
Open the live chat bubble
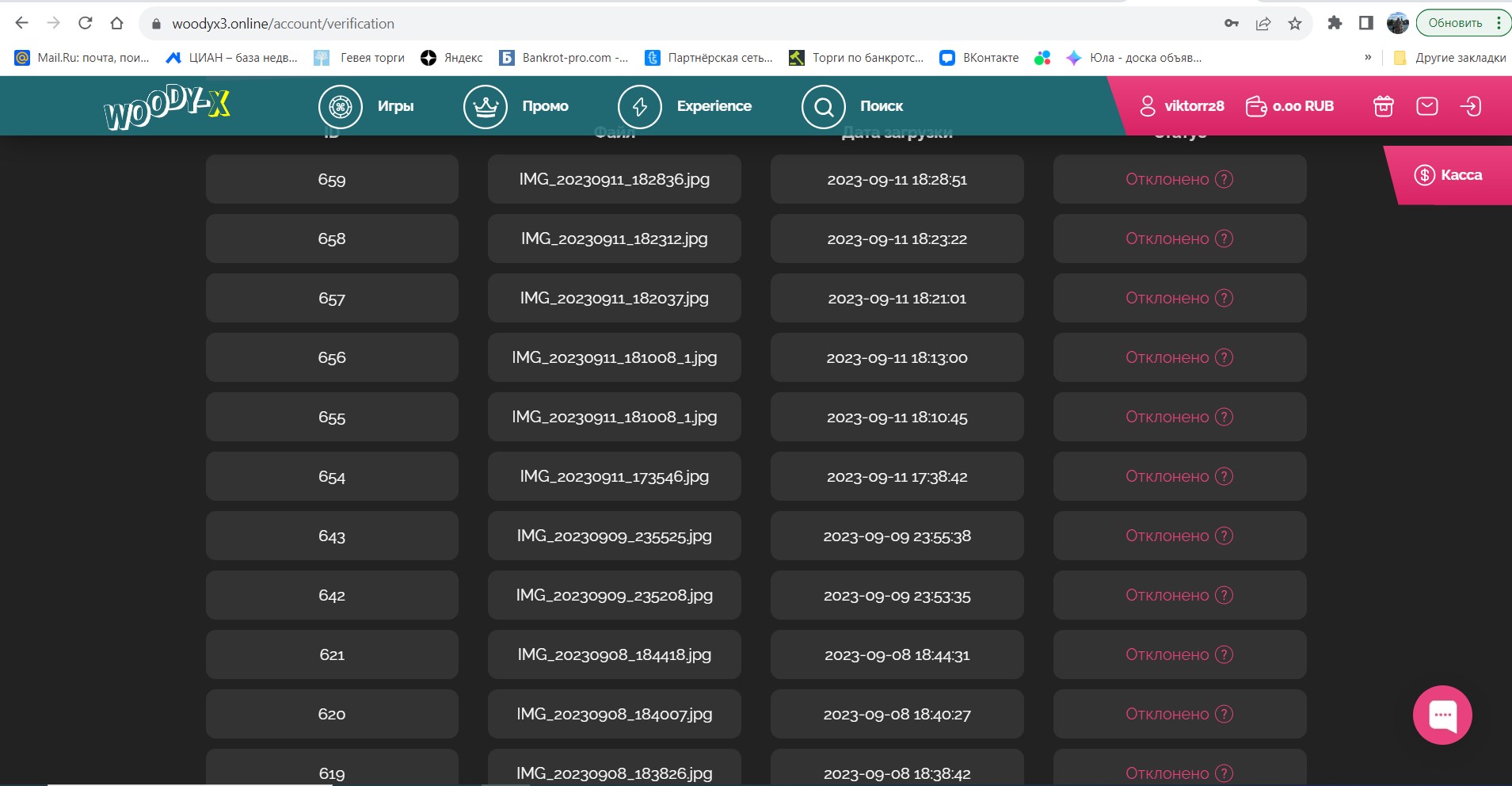tap(1442, 715)
